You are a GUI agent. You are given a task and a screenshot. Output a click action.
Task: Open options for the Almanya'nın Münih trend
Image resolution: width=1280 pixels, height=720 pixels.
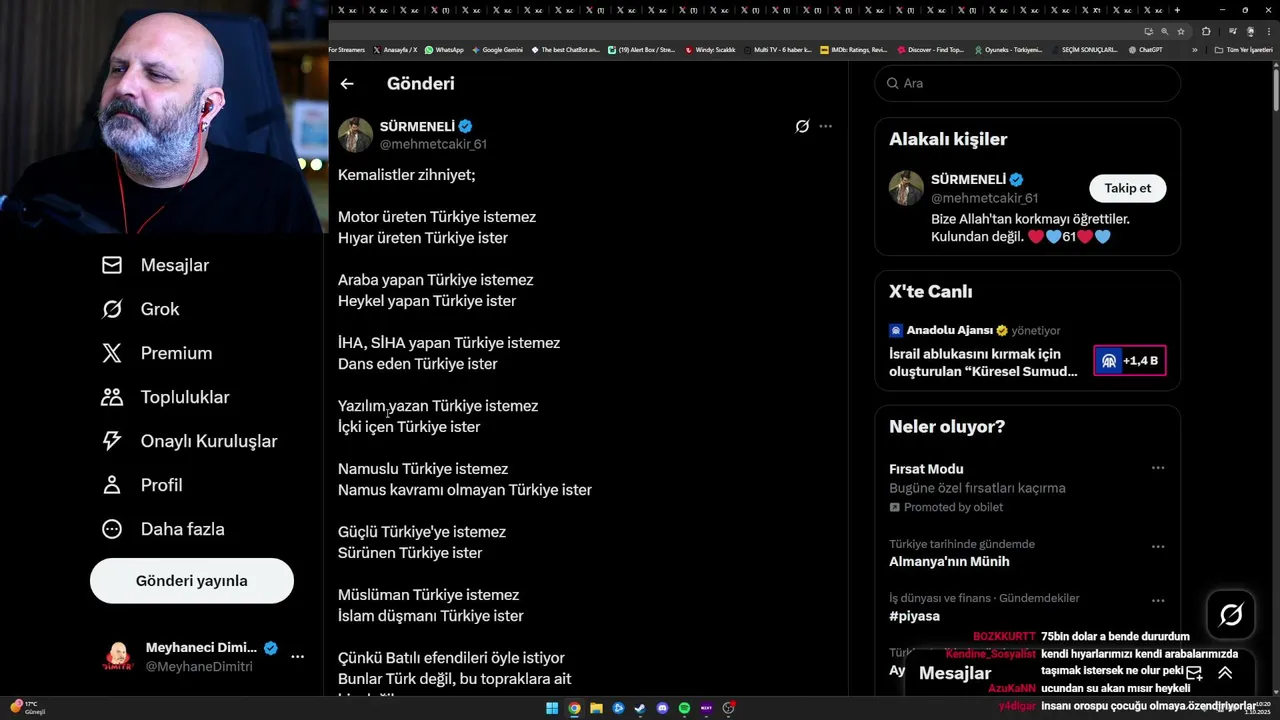(x=1157, y=547)
